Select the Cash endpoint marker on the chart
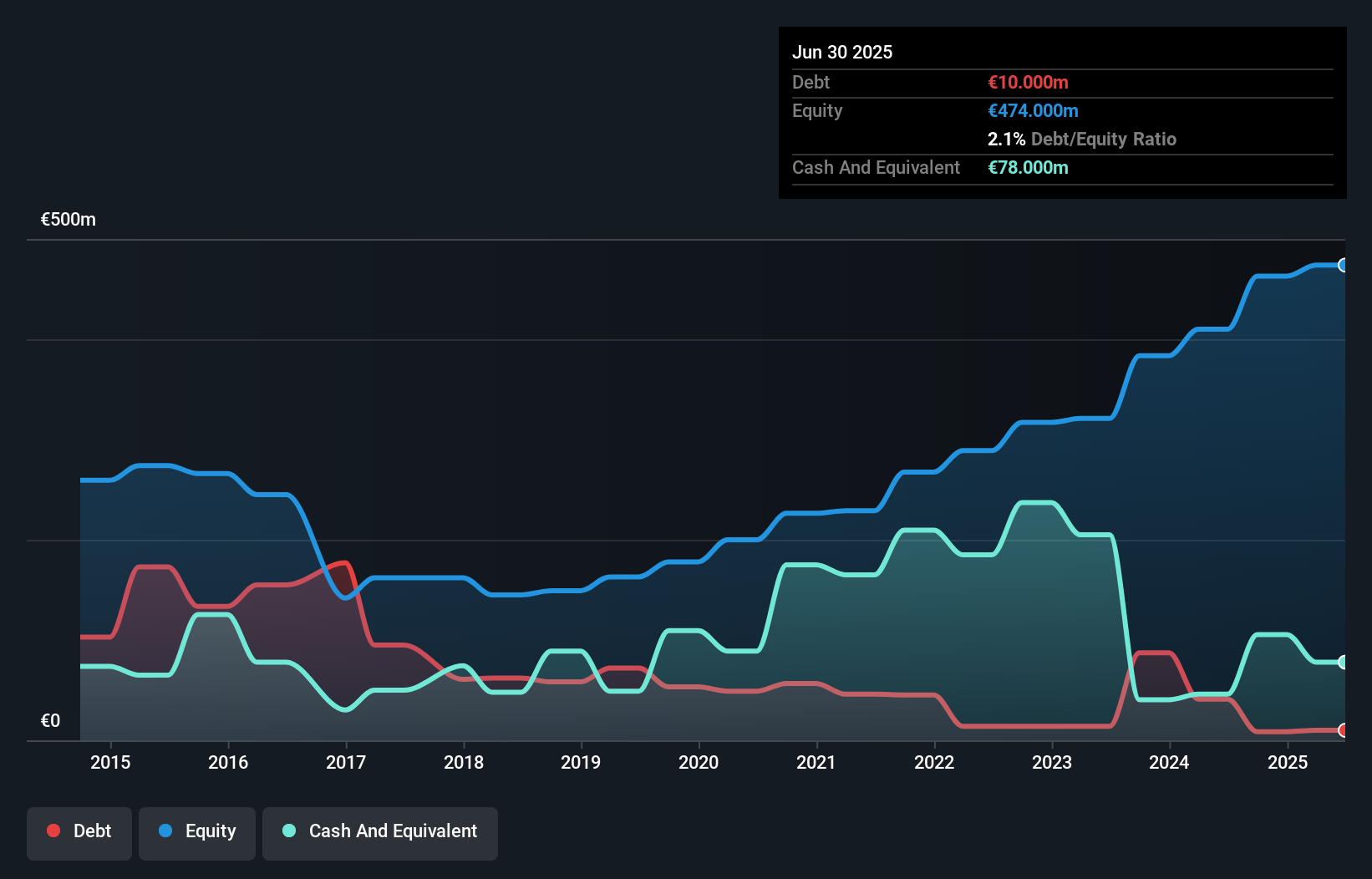Screen dimensions: 1372x879 (x=1344, y=663)
